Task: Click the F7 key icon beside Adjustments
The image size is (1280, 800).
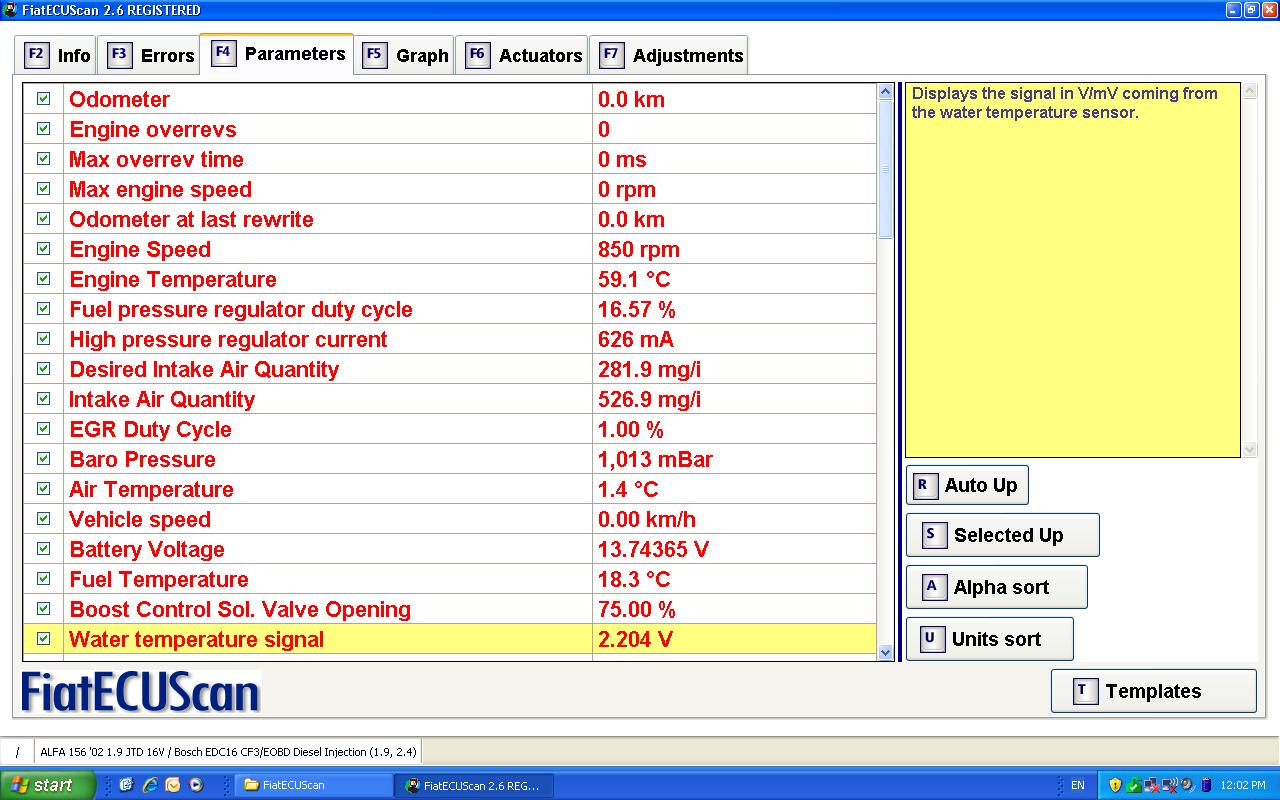Action: click(x=611, y=54)
